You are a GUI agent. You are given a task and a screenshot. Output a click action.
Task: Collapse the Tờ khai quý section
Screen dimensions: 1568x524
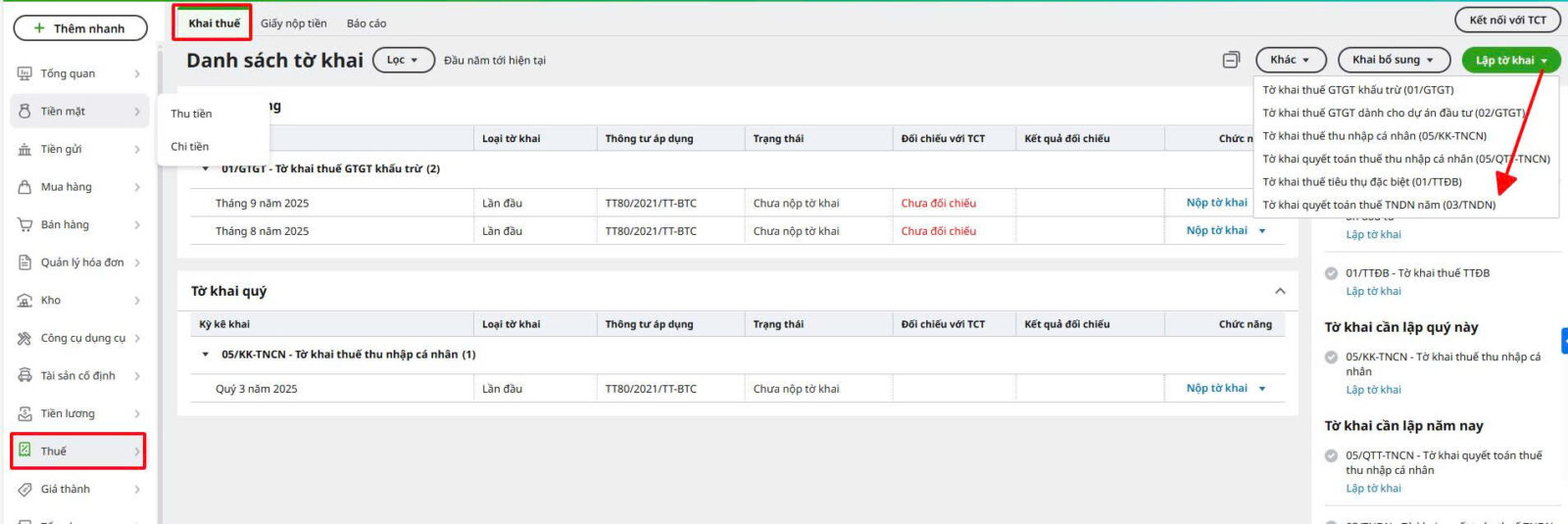[1280, 291]
